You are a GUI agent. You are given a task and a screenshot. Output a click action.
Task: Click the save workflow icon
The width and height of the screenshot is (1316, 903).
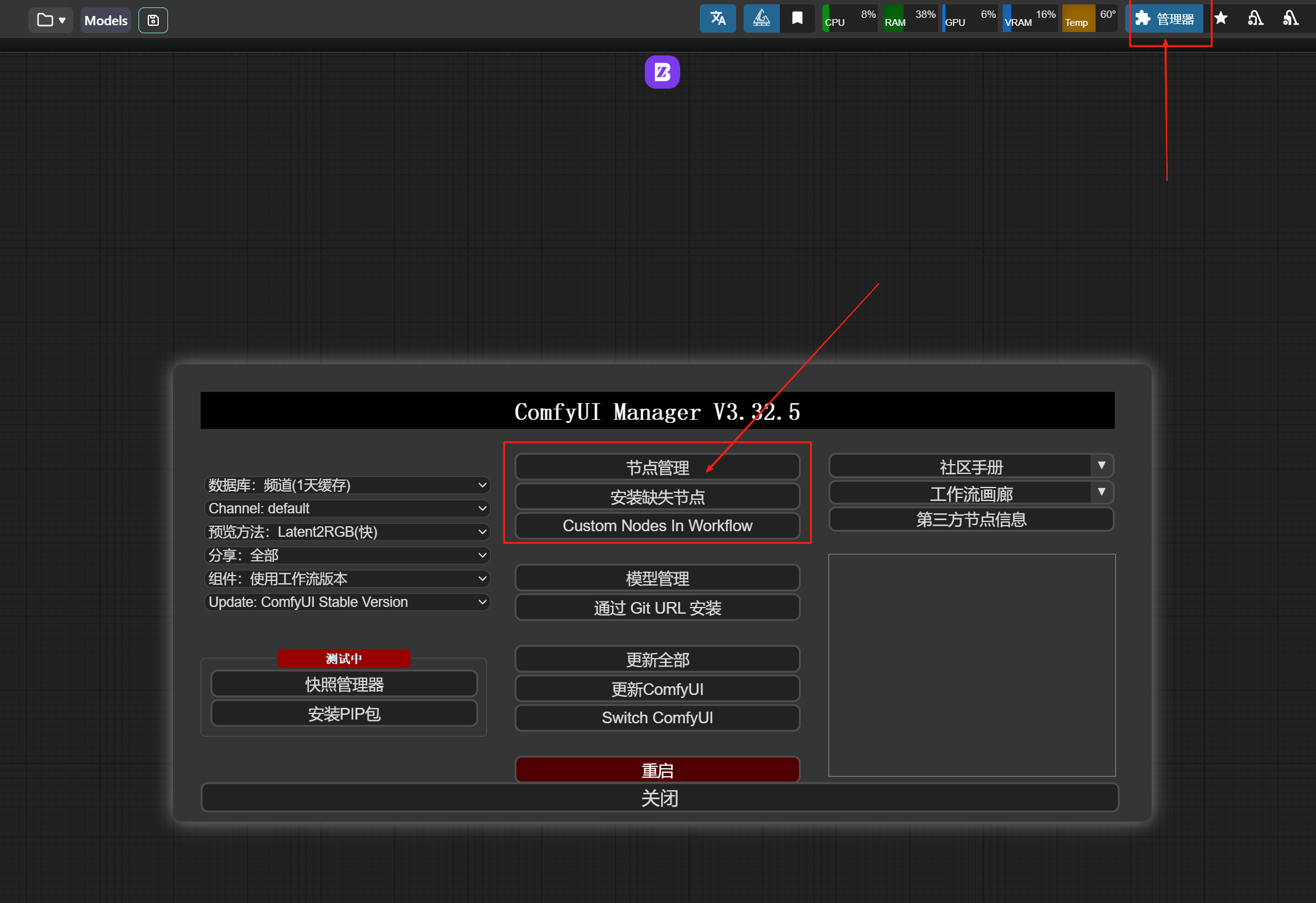coord(153,20)
